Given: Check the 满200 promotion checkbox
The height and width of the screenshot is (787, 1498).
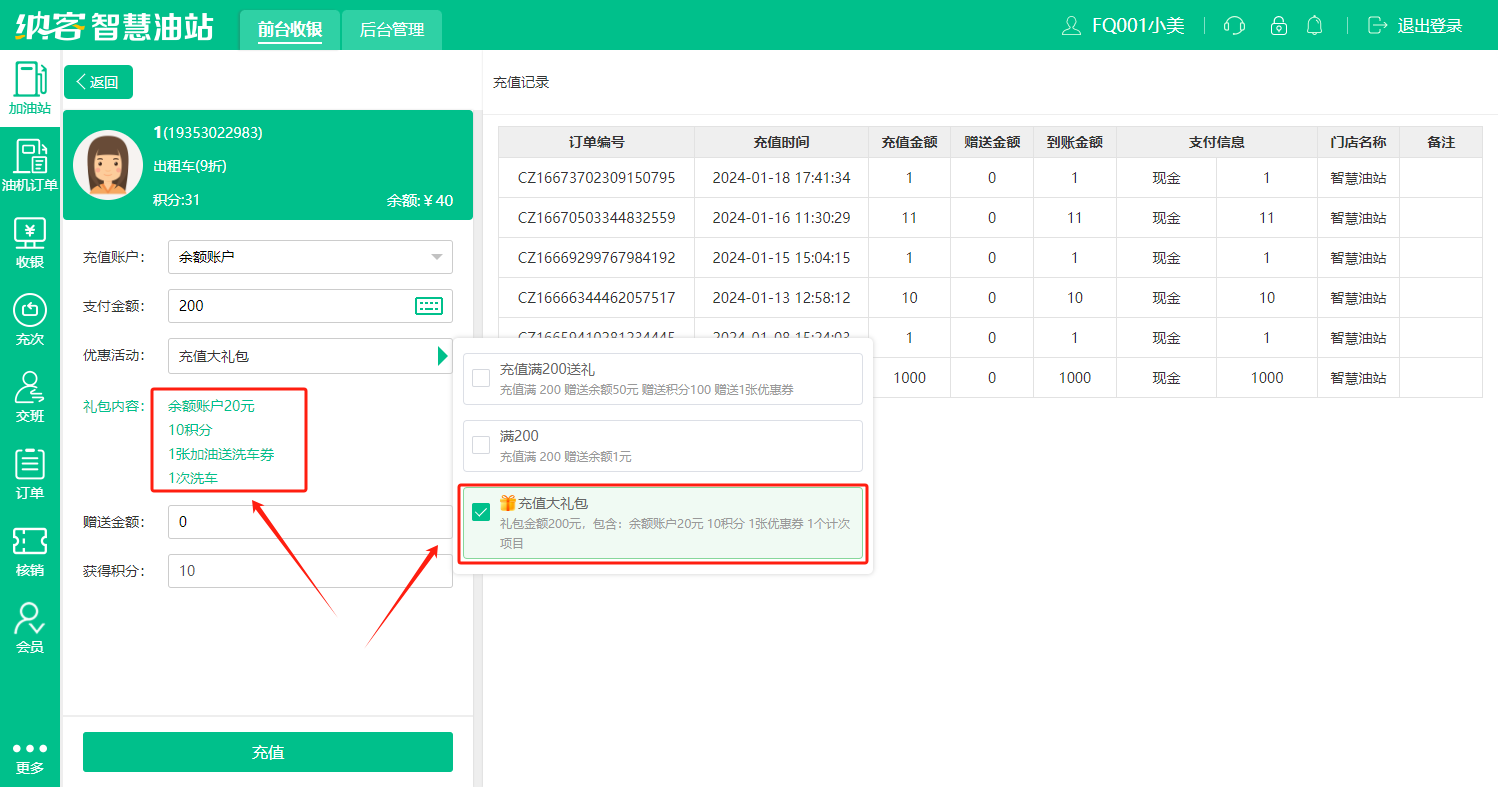Looking at the screenshot, I should (481, 445).
